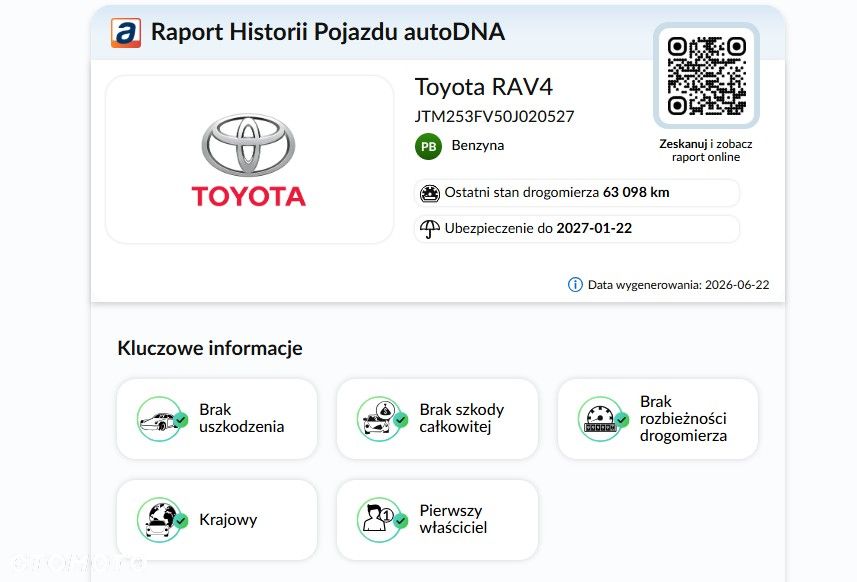The width and height of the screenshot is (857, 582).
Task: Click the Benzyna fuel label
Action: 478,145
